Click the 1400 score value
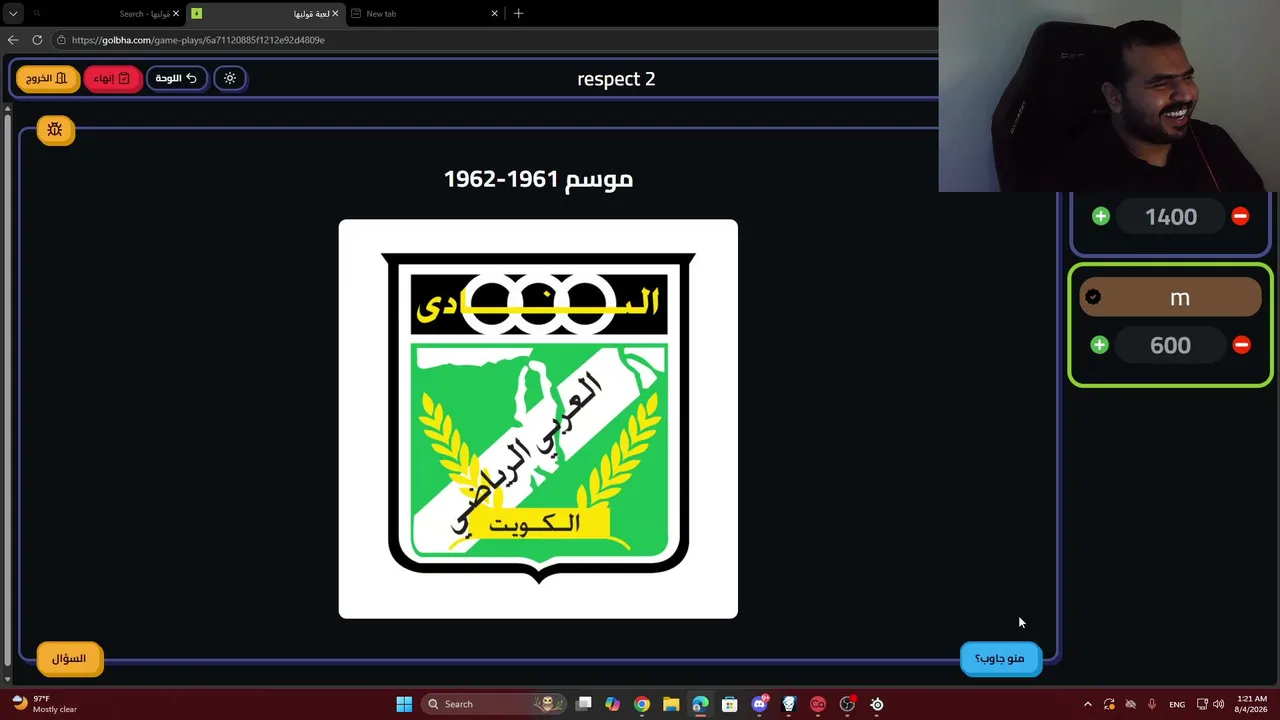Viewport: 1280px width, 720px height. (x=1171, y=216)
